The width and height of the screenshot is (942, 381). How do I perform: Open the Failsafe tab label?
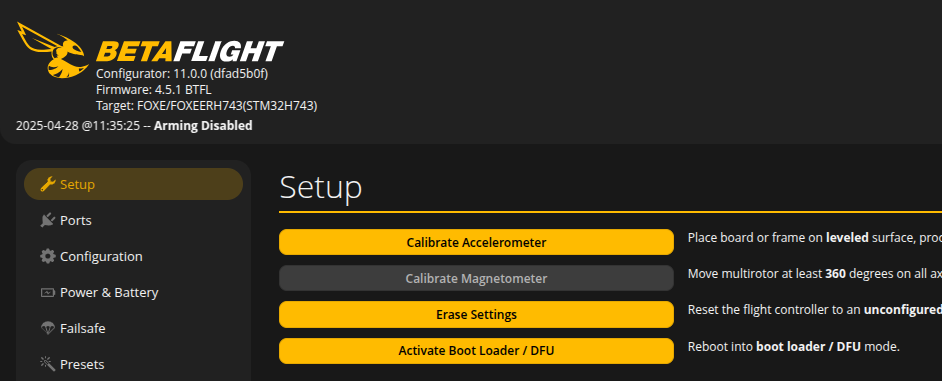pos(82,329)
